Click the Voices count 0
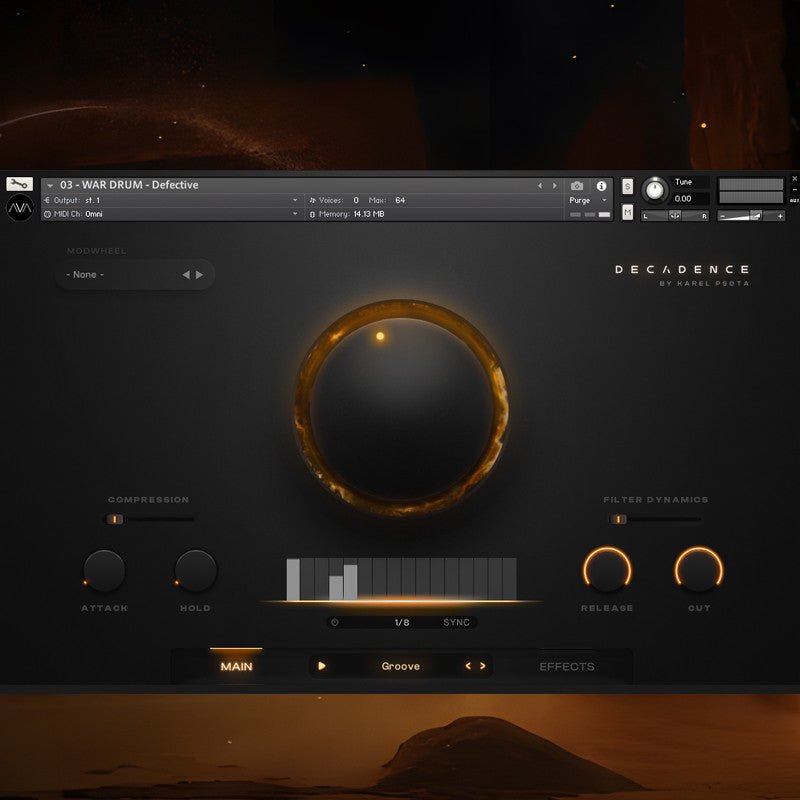Screen dimensions: 800x800 356,200
